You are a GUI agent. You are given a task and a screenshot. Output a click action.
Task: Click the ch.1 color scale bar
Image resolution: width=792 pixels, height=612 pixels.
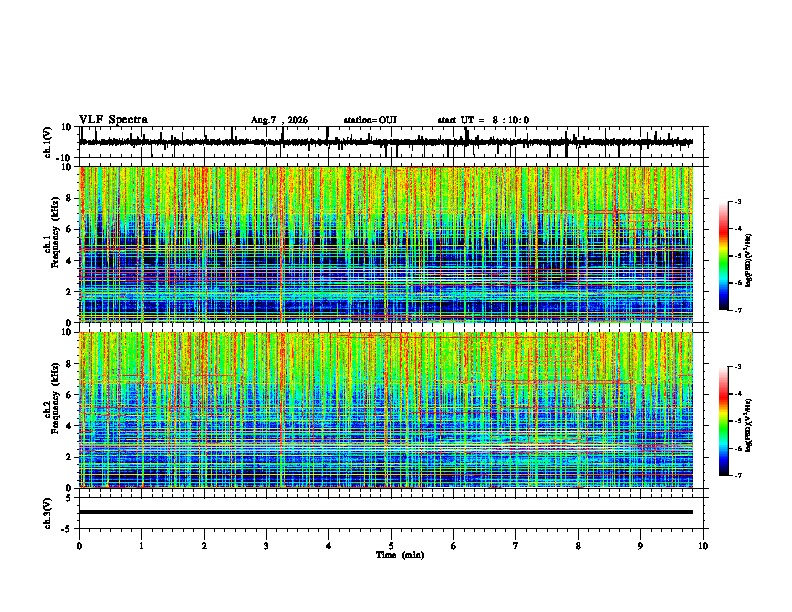coord(723,256)
